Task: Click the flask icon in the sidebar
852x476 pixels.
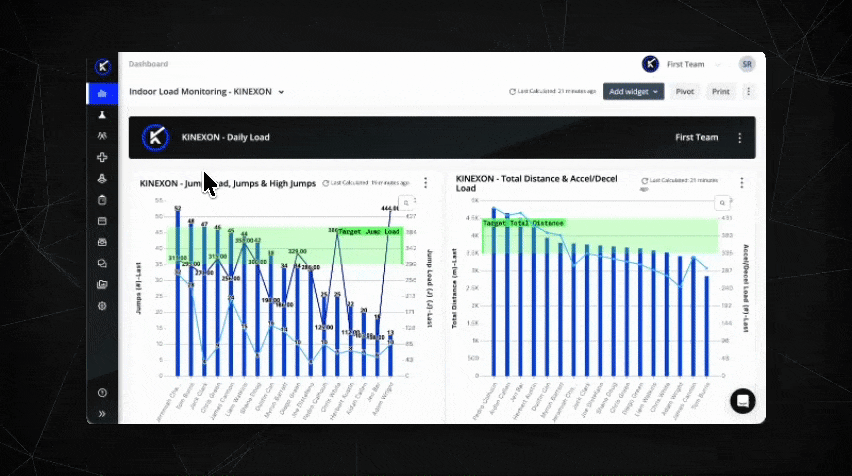Action: 102,115
